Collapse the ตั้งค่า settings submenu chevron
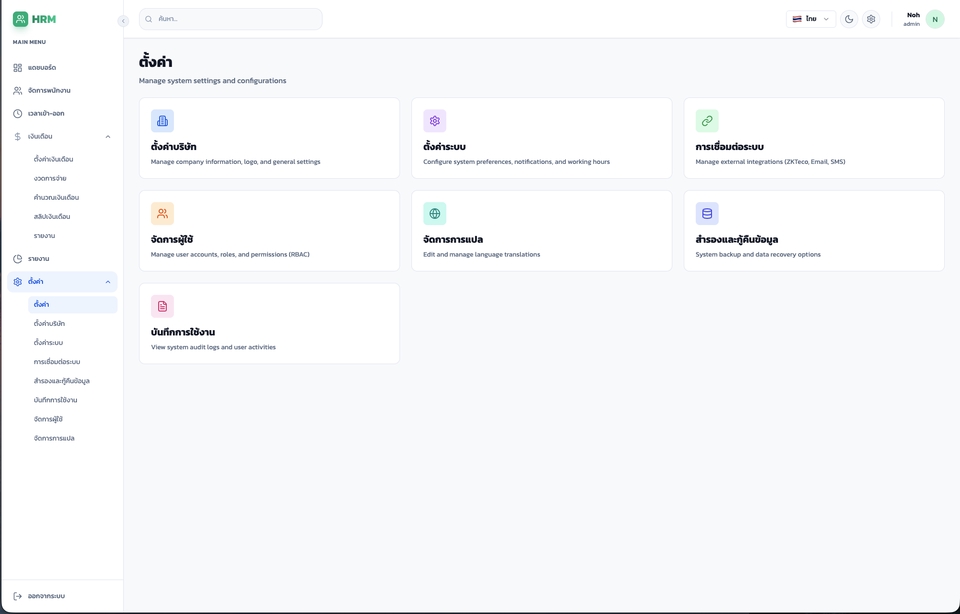Image resolution: width=960 pixels, height=614 pixels. tap(108, 282)
